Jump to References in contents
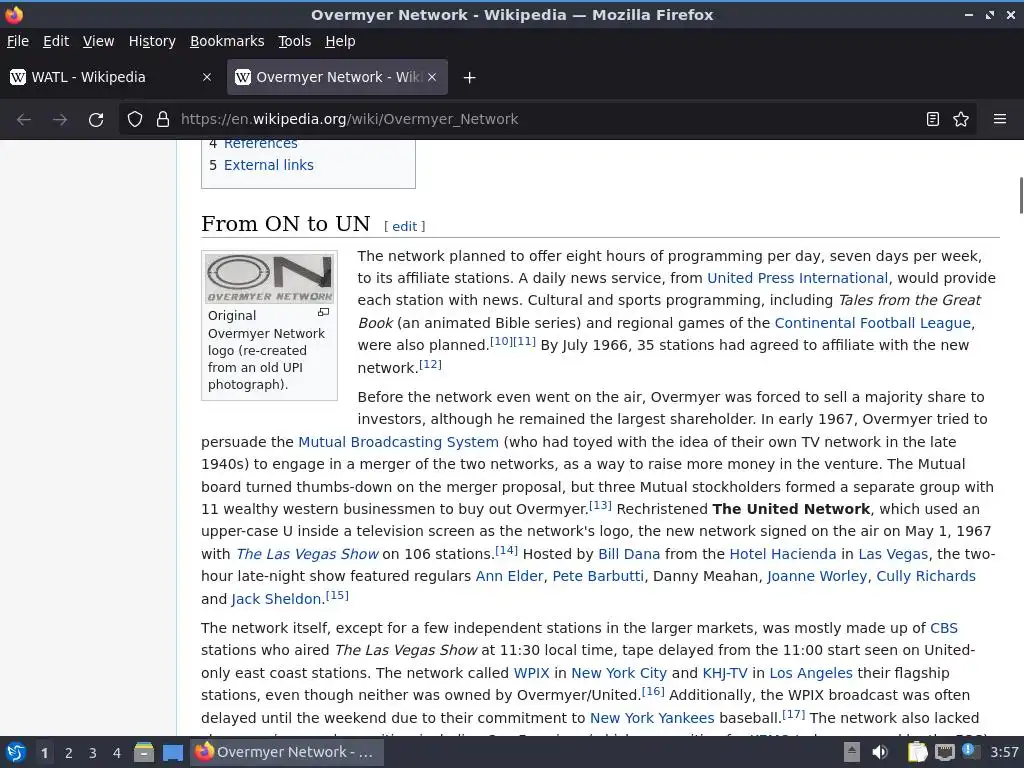1024x768 pixels. pos(261,144)
